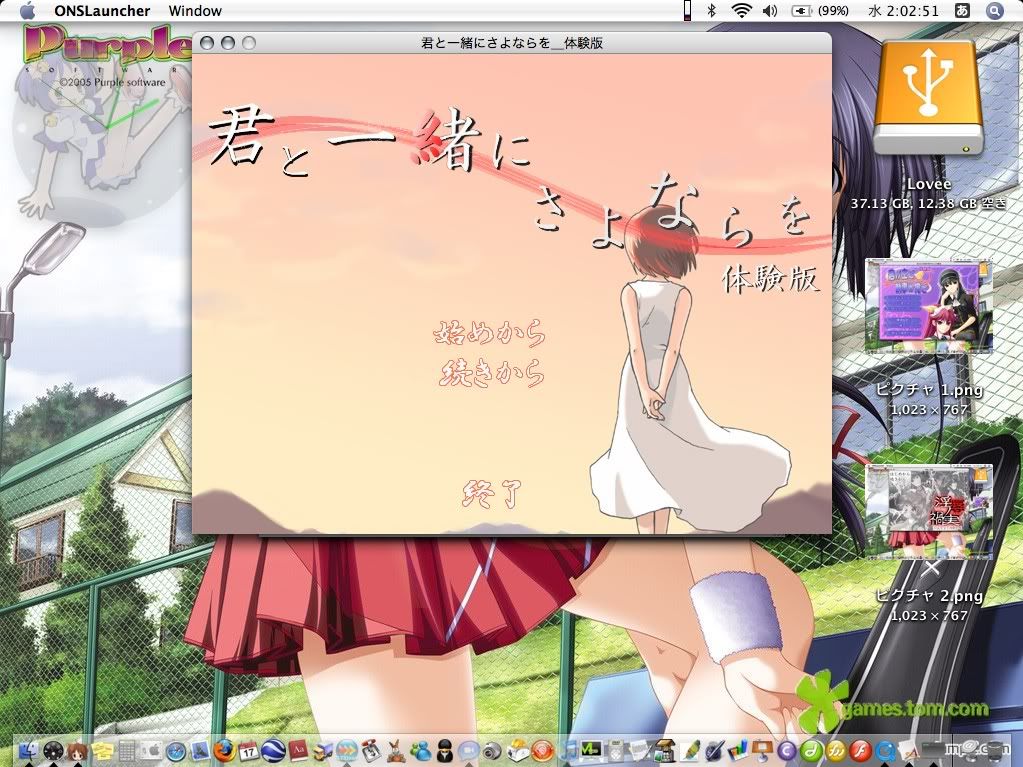This screenshot has width=1023, height=767.
Task: Open iCal from the Dock
Action: coord(249,751)
